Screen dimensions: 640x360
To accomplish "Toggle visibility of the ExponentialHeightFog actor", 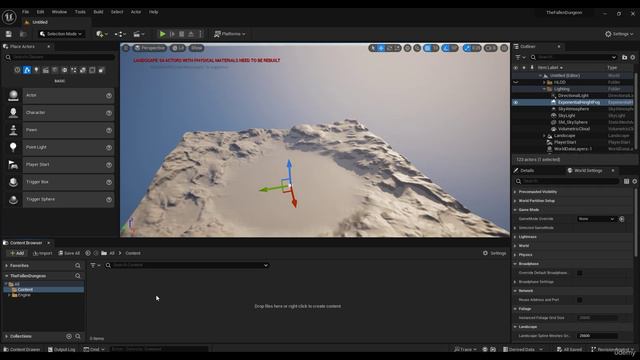I will coord(516,102).
